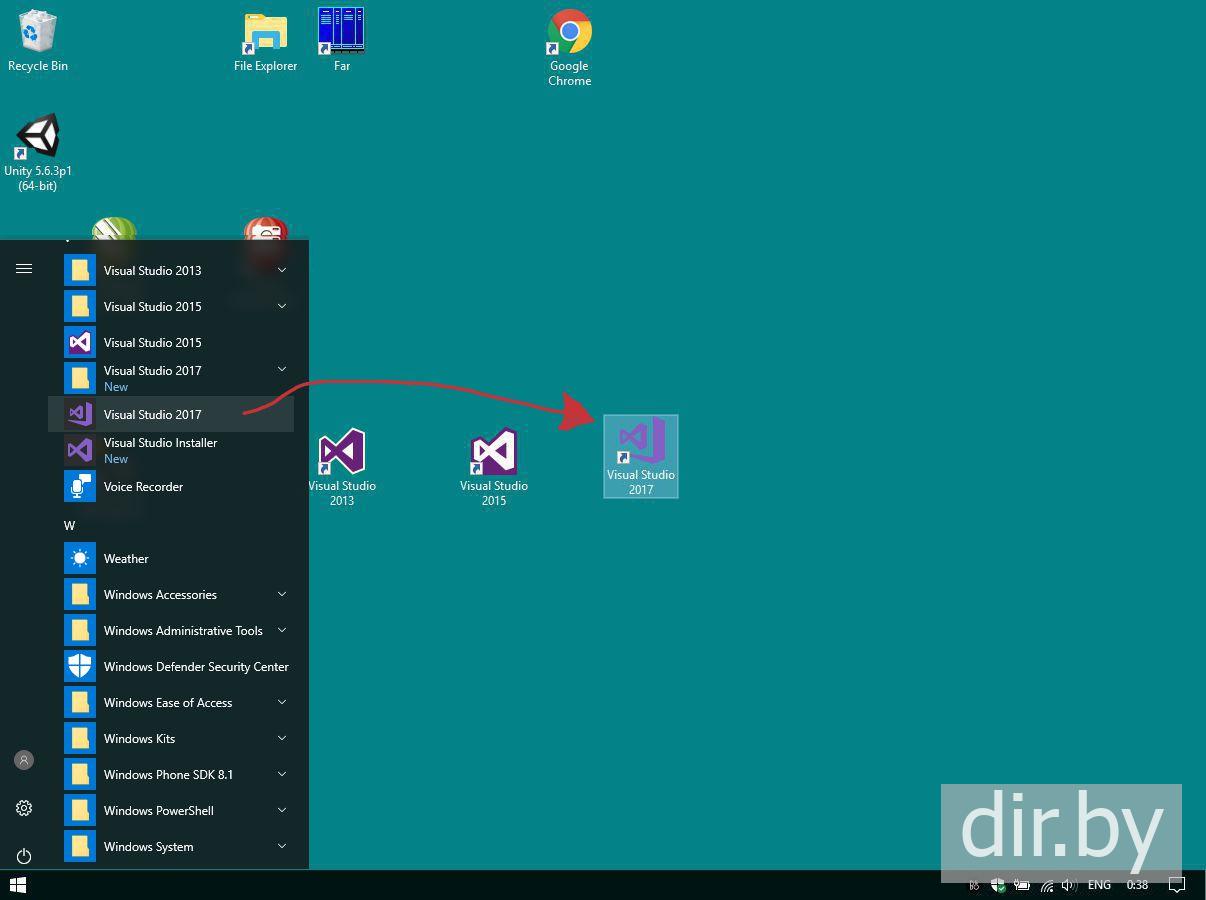
Task: Open File Explorer desktop shortcut
Action: tap(265, 42)
